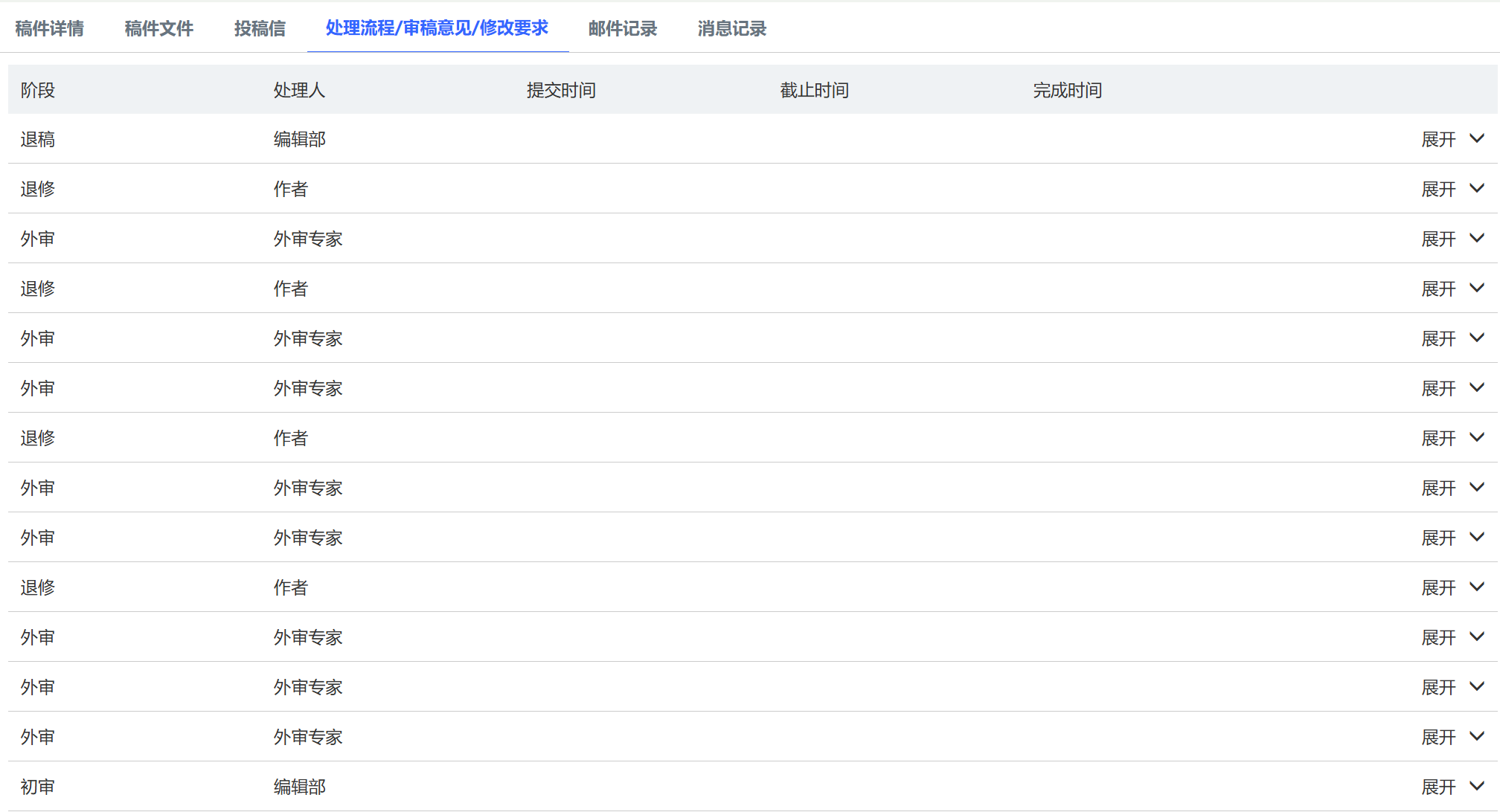The width and height of the screenshot is (1500, 812).
Task: Click the 处理人 column header
Action: (x=299, y=90)
